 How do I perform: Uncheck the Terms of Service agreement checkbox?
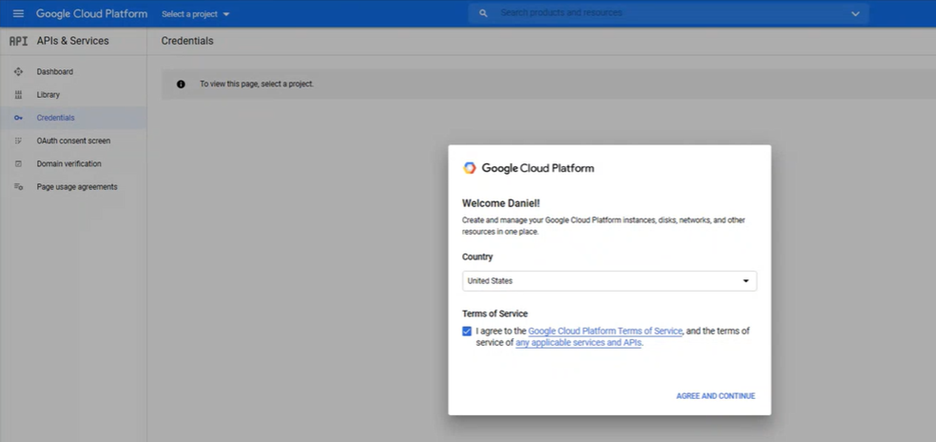(467, 331)
